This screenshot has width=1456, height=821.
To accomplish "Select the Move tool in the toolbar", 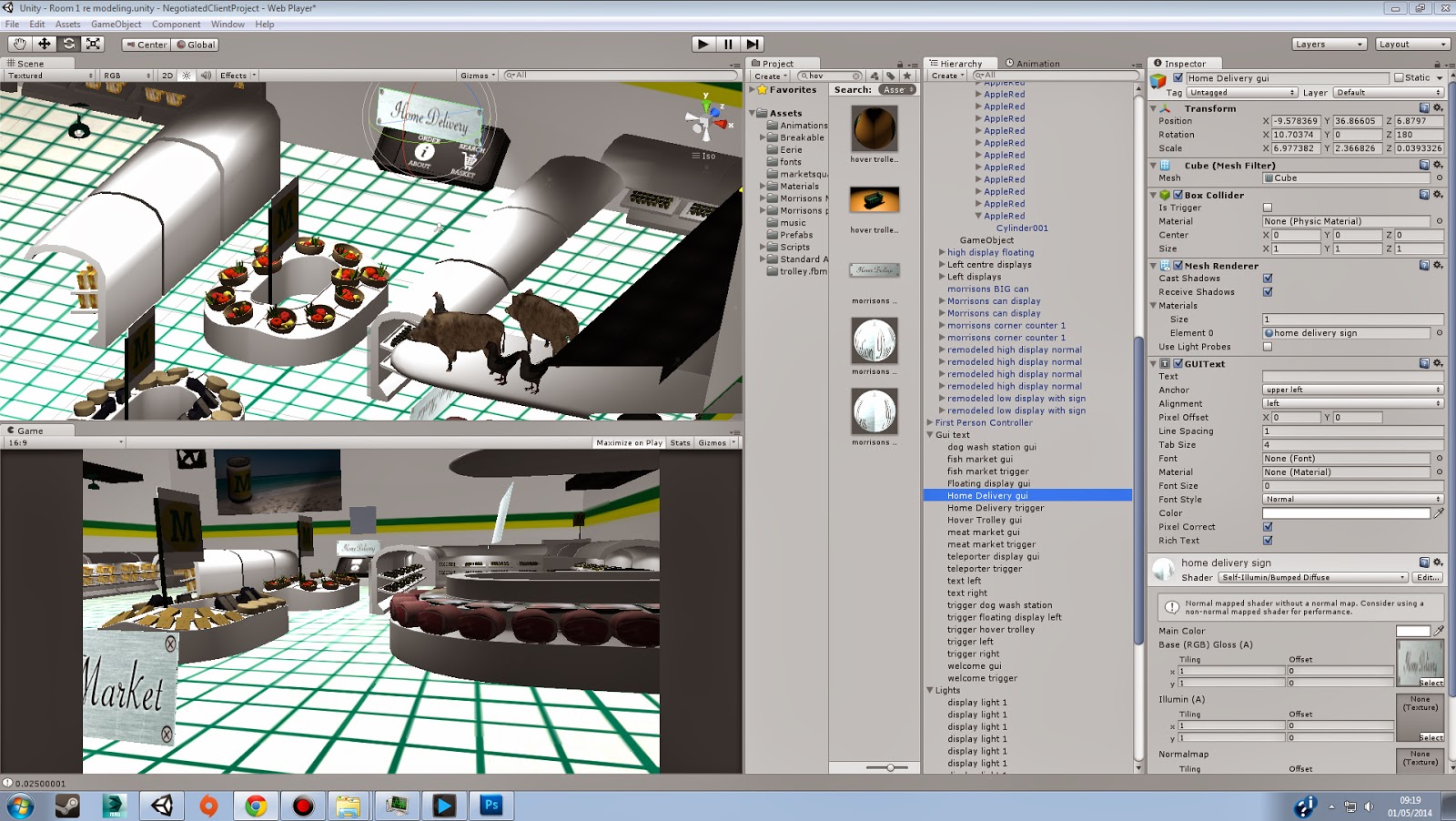I will tap(45, 44).
